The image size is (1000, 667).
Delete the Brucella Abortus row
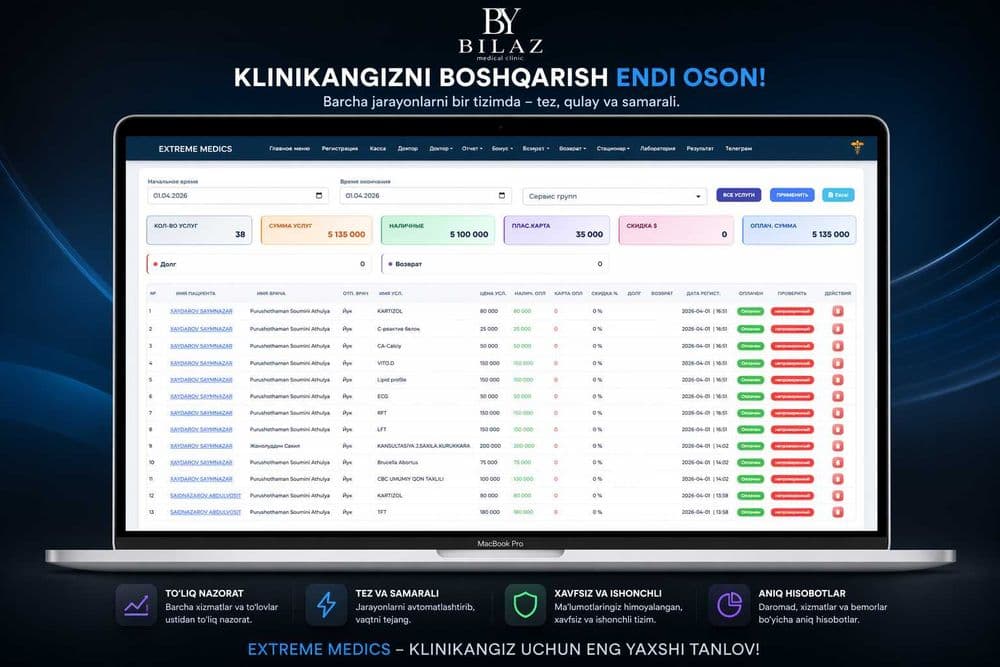click(x=837, y=463)
